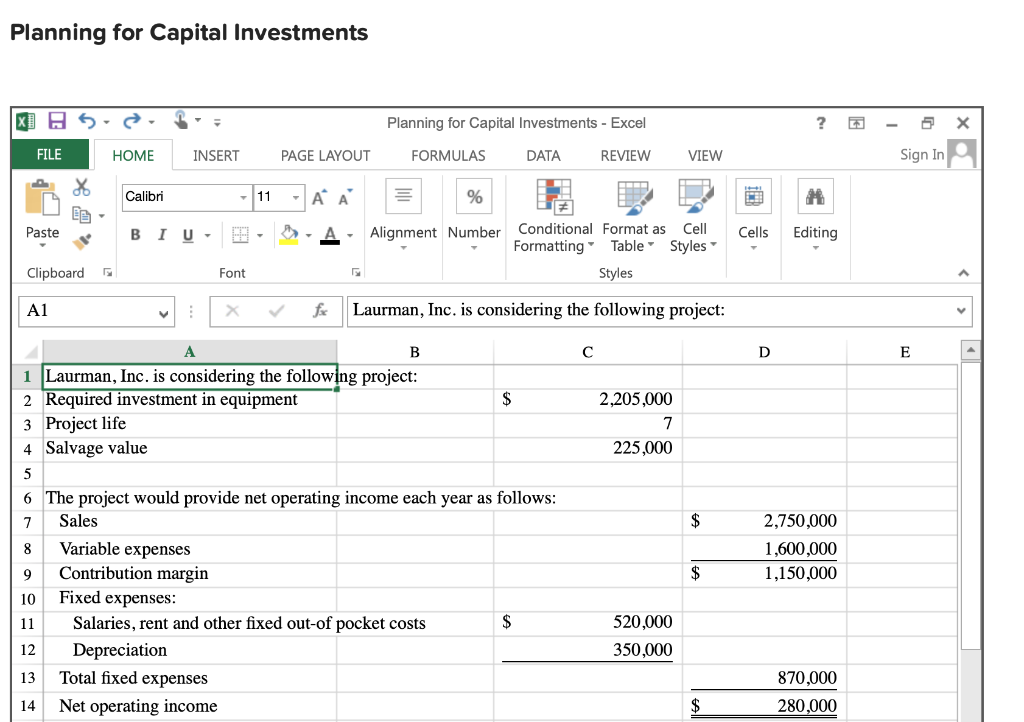The height and width of the screenshot is (722, 1024).
Task: Increase font size
Action: tap(319, 197)
